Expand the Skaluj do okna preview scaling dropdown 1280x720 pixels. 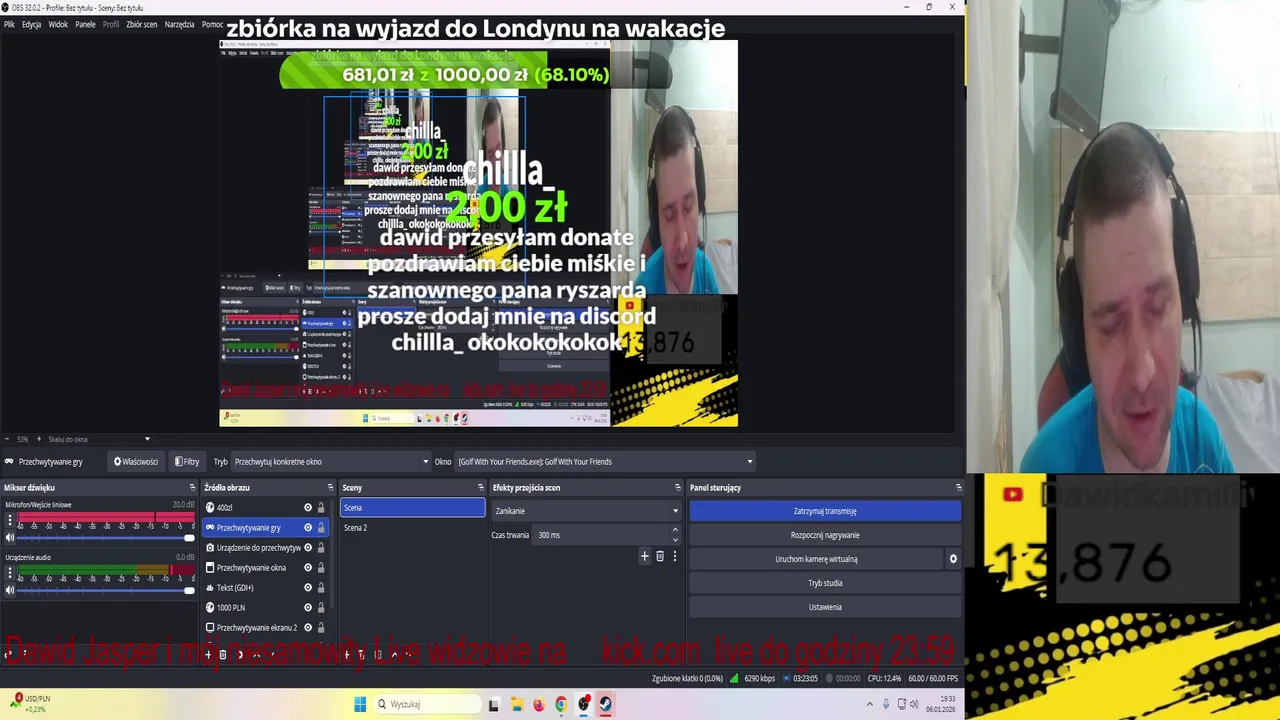click(x=98, y=439)
